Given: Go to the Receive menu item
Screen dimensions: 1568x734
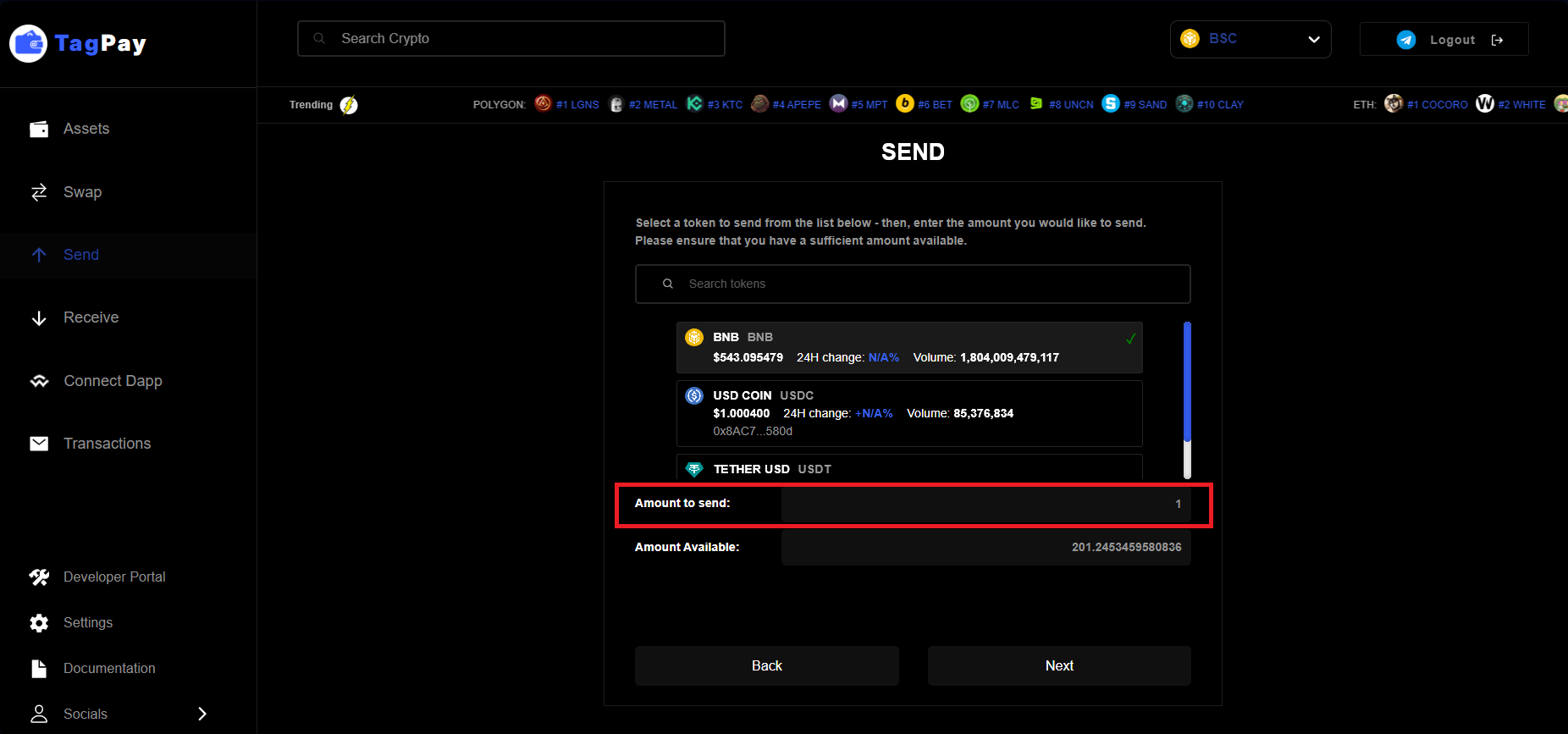Looking at the screenshot, I should [91, 317].
